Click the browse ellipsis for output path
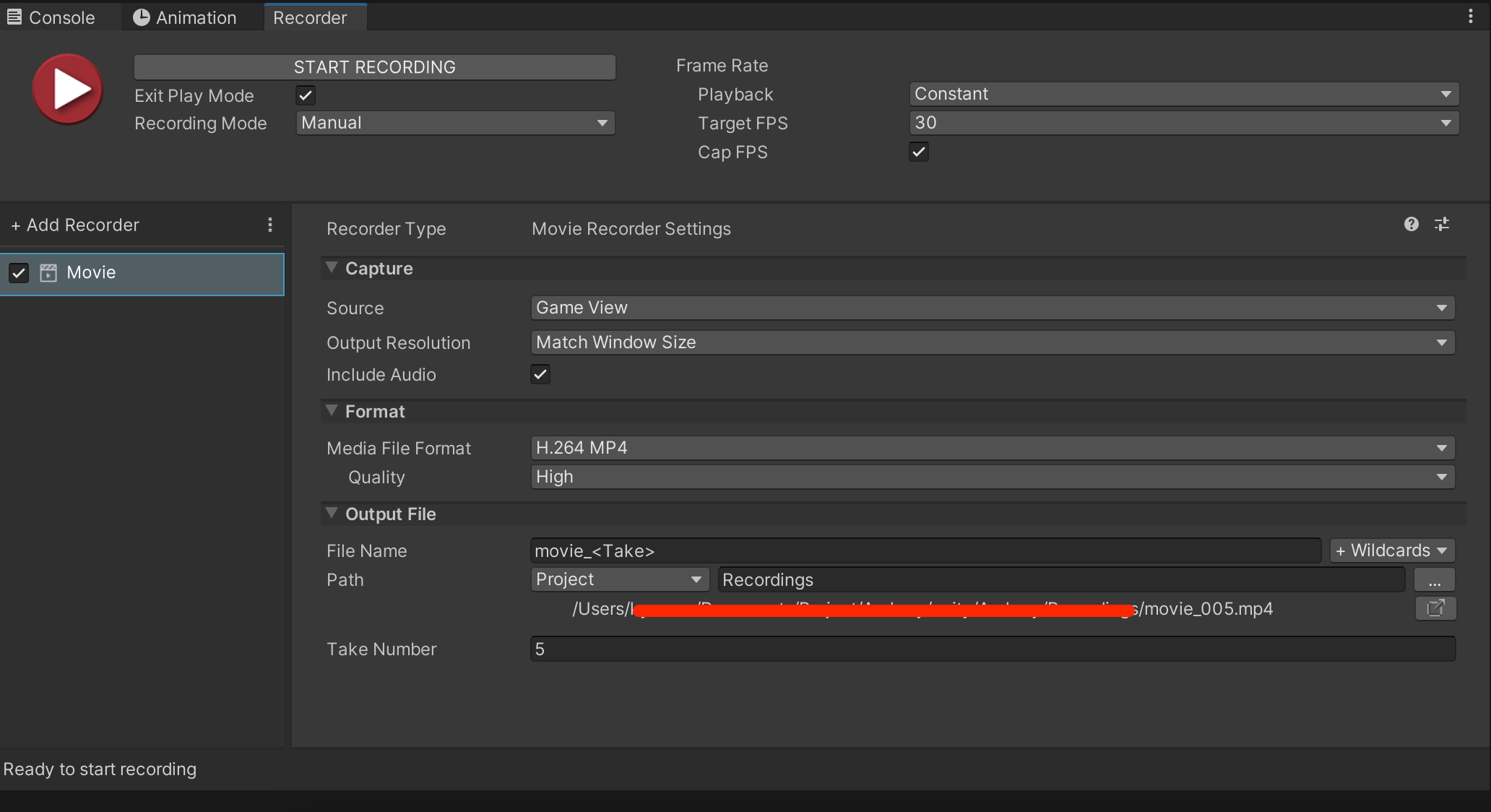This screenshot has height=812, width=1491. point(1435,579)
